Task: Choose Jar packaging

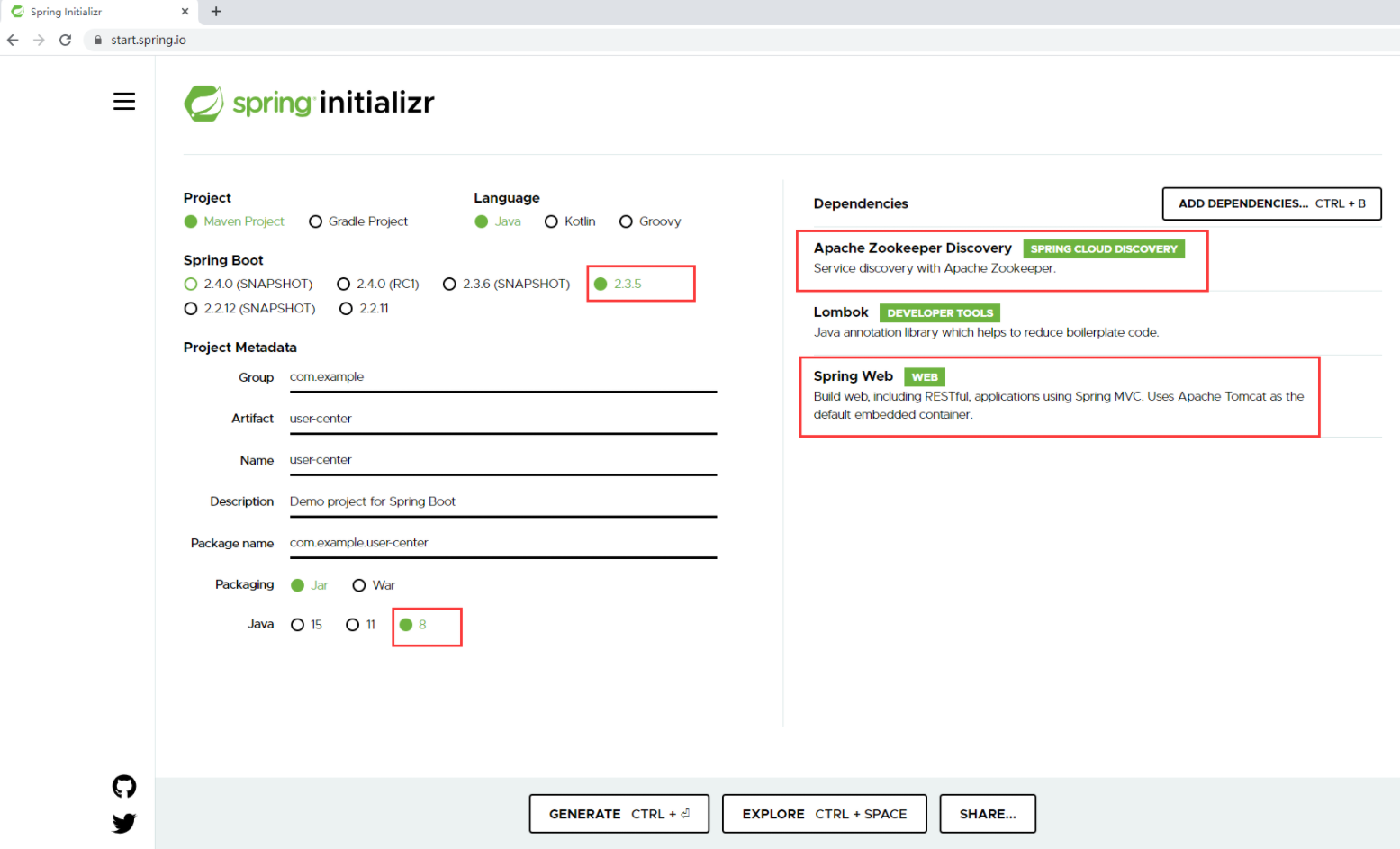Action: [x=310, y=585]
